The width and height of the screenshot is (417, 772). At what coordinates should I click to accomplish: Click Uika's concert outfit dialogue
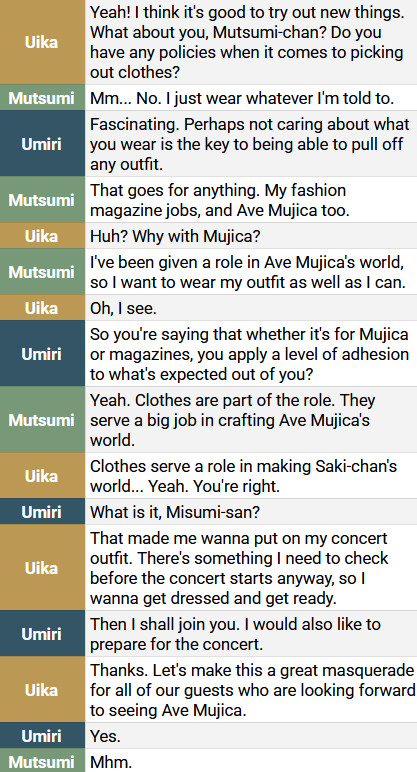239,568
